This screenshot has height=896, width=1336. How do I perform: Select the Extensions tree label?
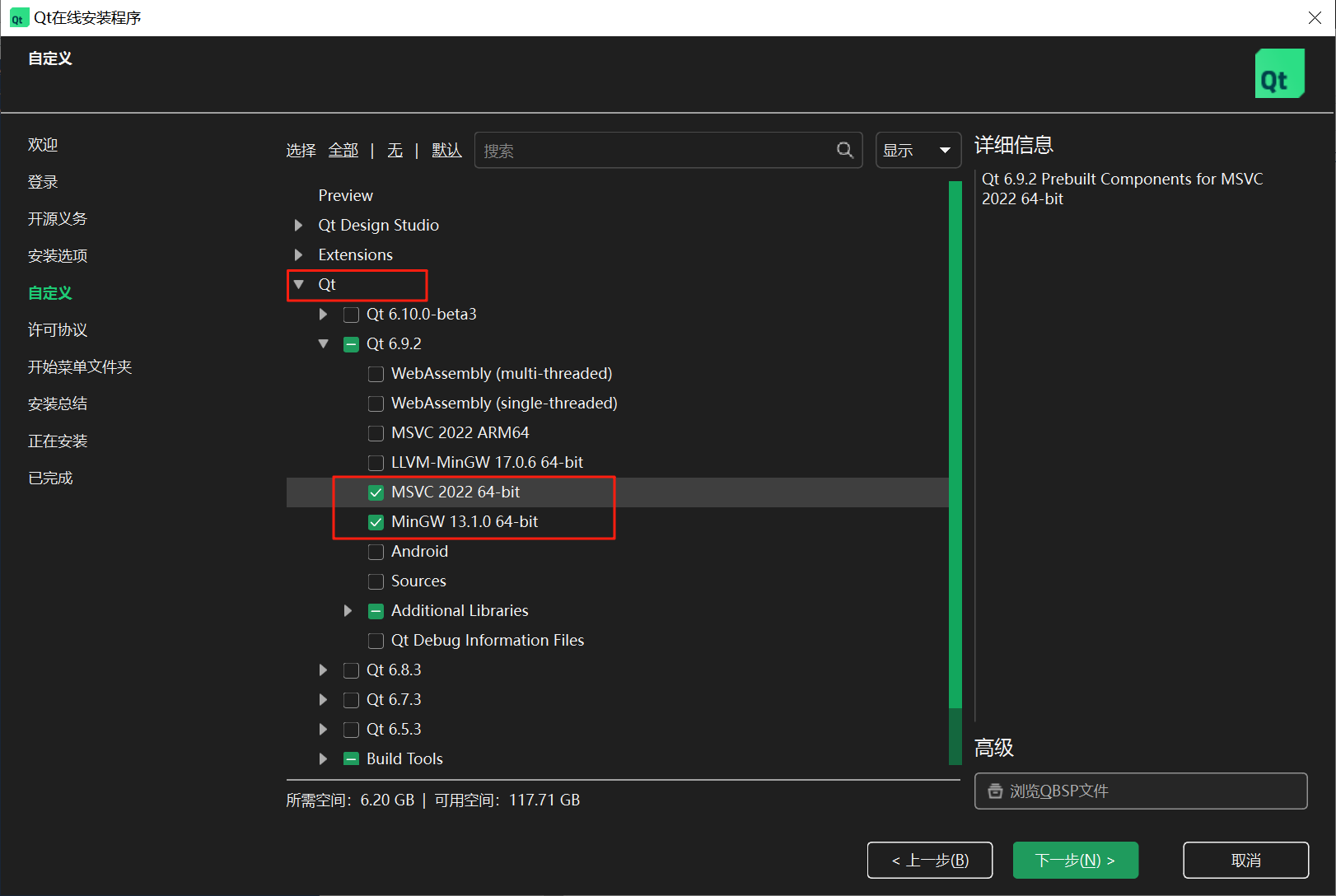[x=356, y=254]
